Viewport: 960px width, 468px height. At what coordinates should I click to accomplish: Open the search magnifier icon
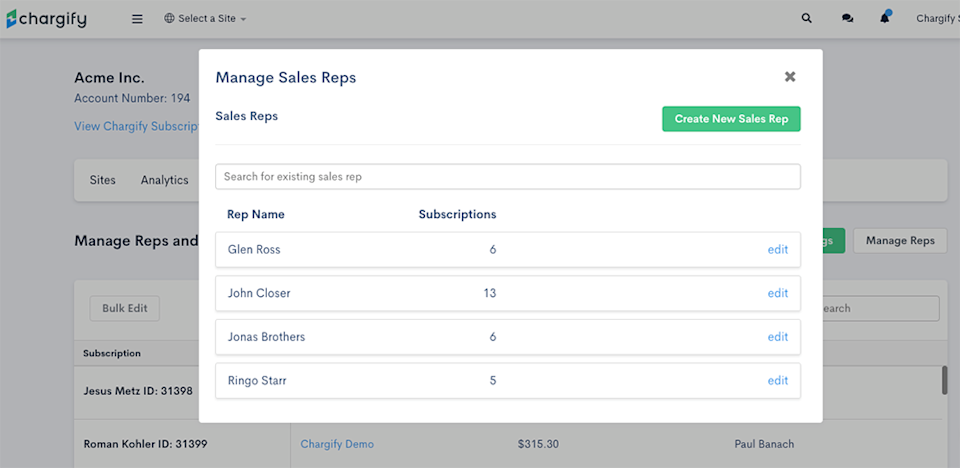807,18
